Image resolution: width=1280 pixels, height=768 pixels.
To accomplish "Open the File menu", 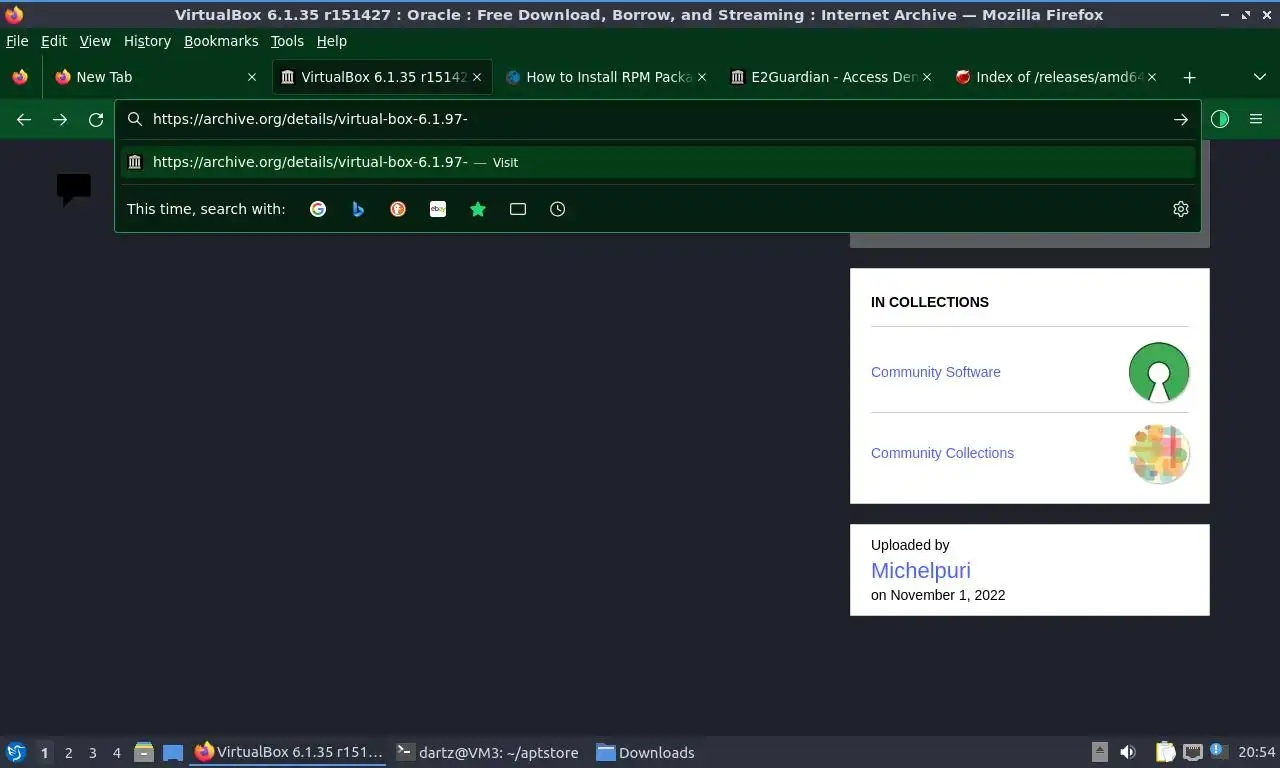I will tap(17, 41).
